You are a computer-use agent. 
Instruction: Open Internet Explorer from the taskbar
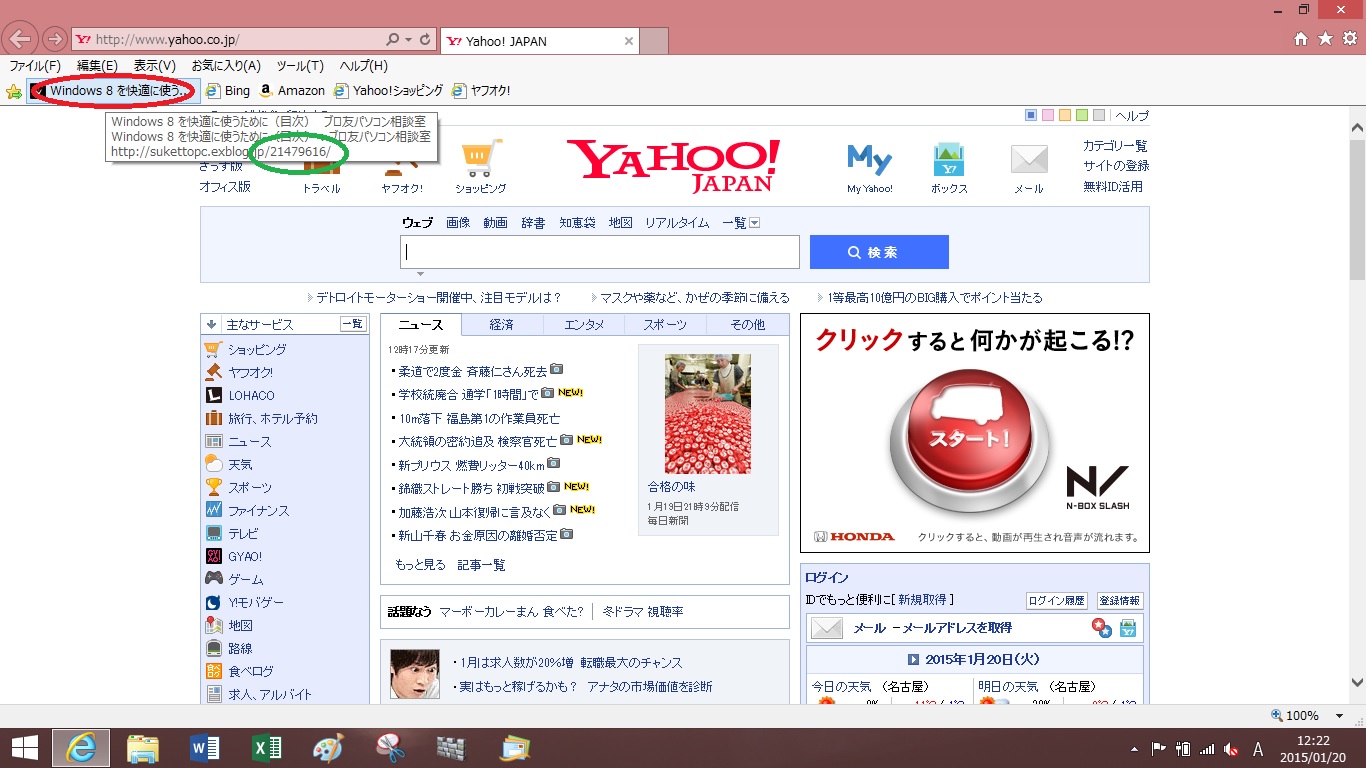81,748
